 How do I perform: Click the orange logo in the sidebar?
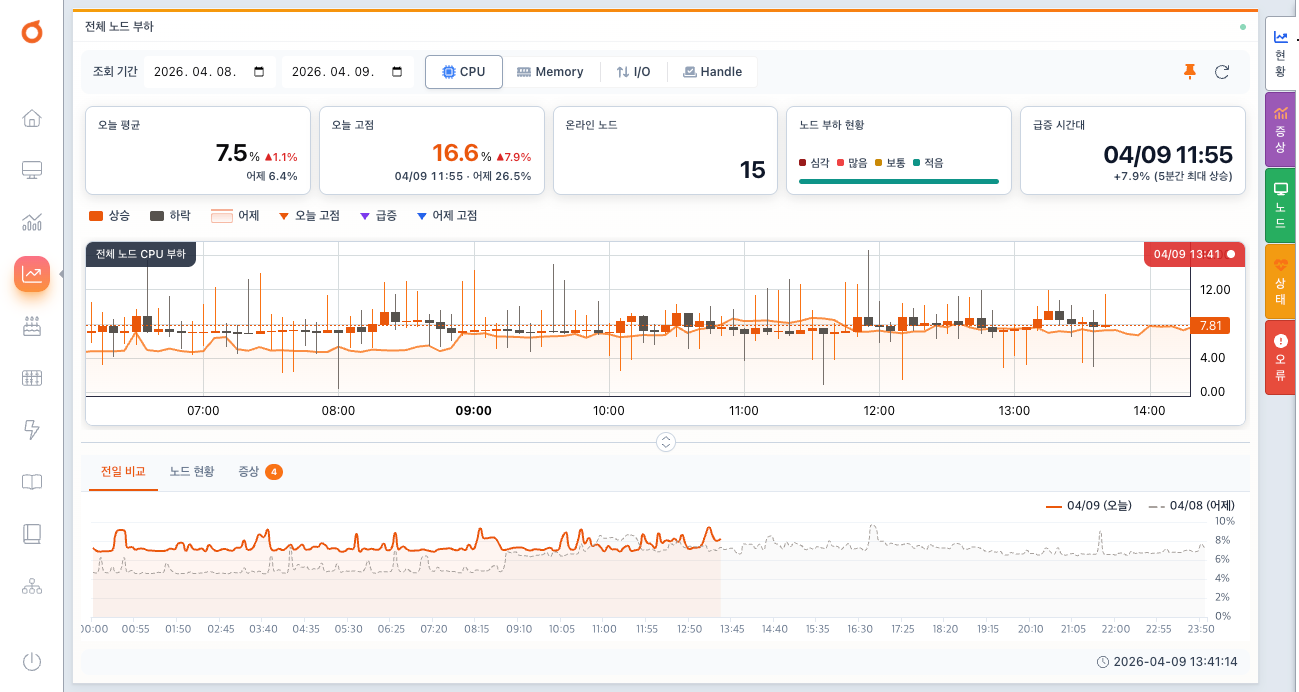(x=32, y=32)
